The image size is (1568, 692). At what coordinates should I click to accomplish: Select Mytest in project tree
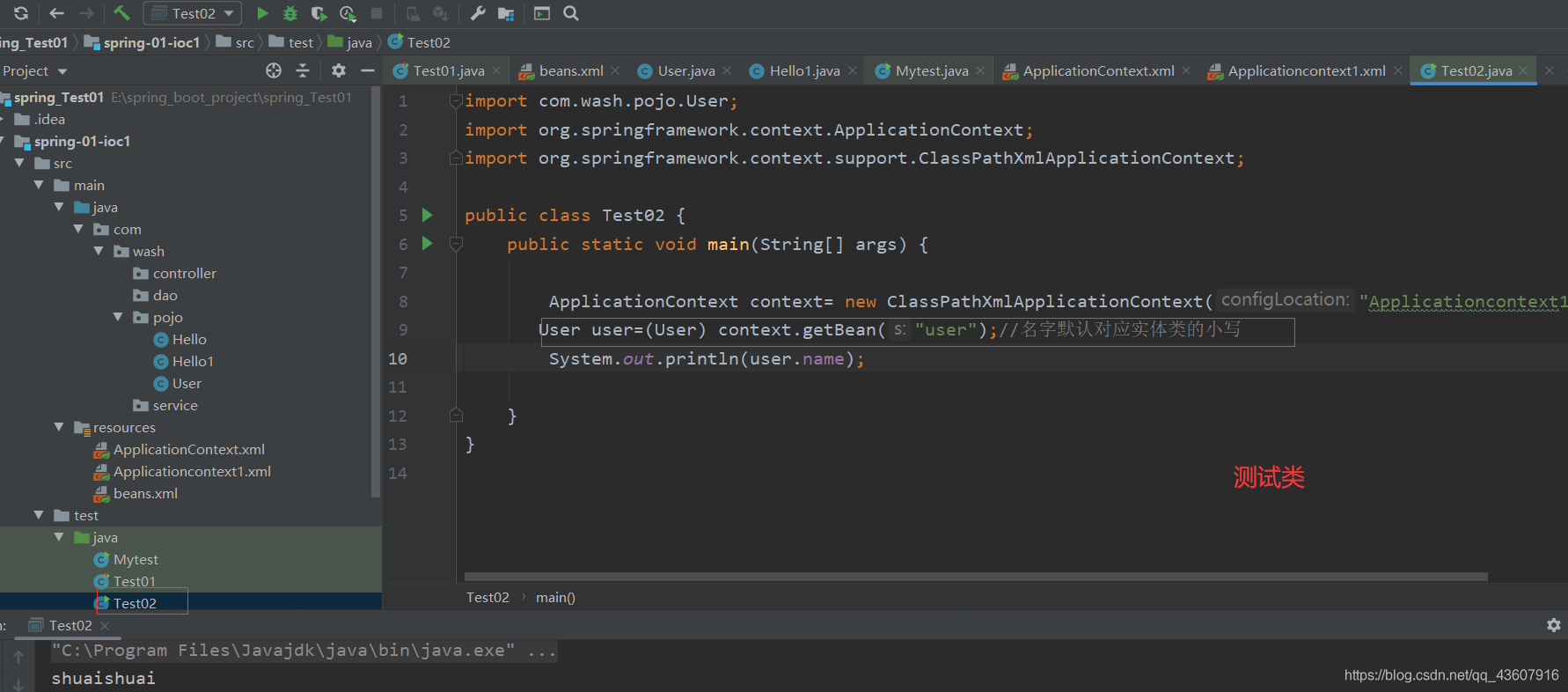click(x=126, y=559)
